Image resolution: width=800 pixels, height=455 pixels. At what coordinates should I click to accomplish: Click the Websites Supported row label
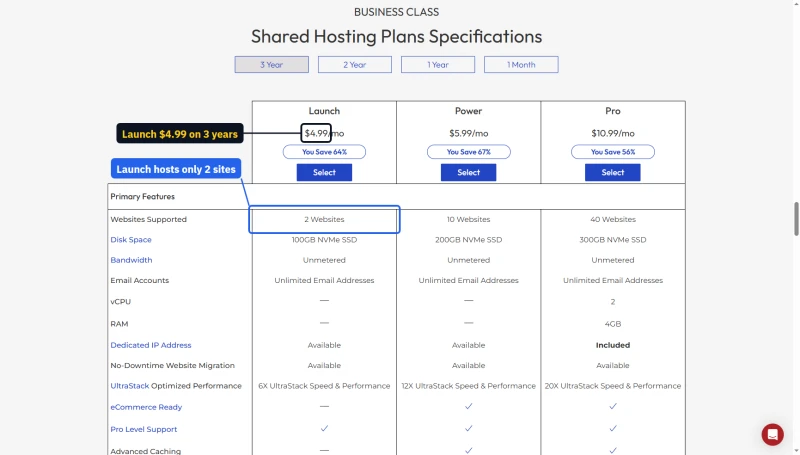(x=148, y=219)
